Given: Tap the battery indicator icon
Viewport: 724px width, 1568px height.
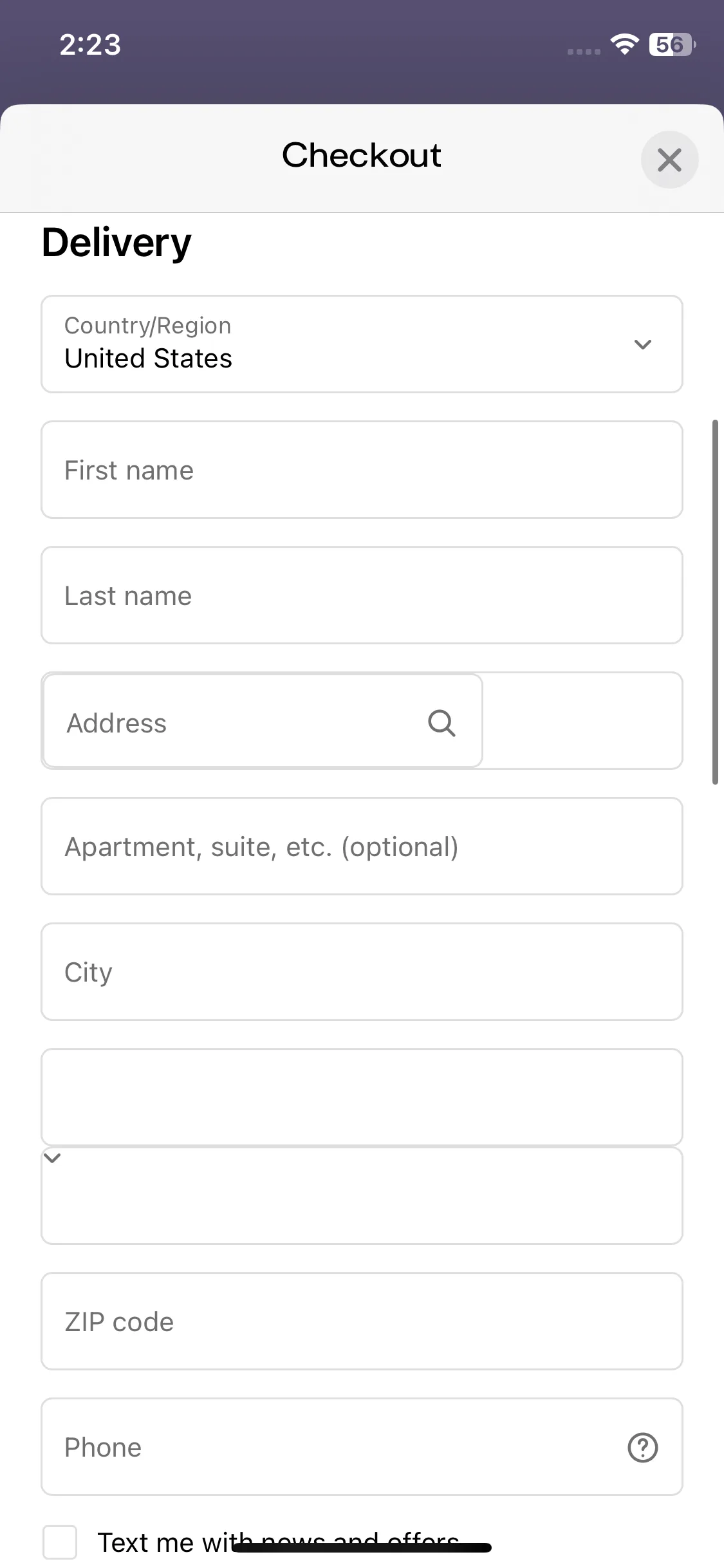Looking at the screenshot, I should 673,44.
